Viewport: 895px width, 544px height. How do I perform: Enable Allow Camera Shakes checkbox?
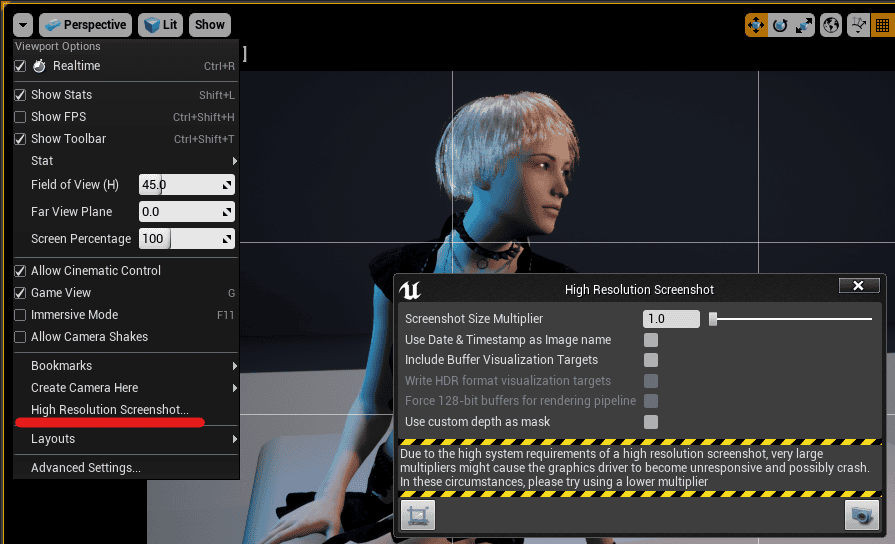tap(20, 337)
